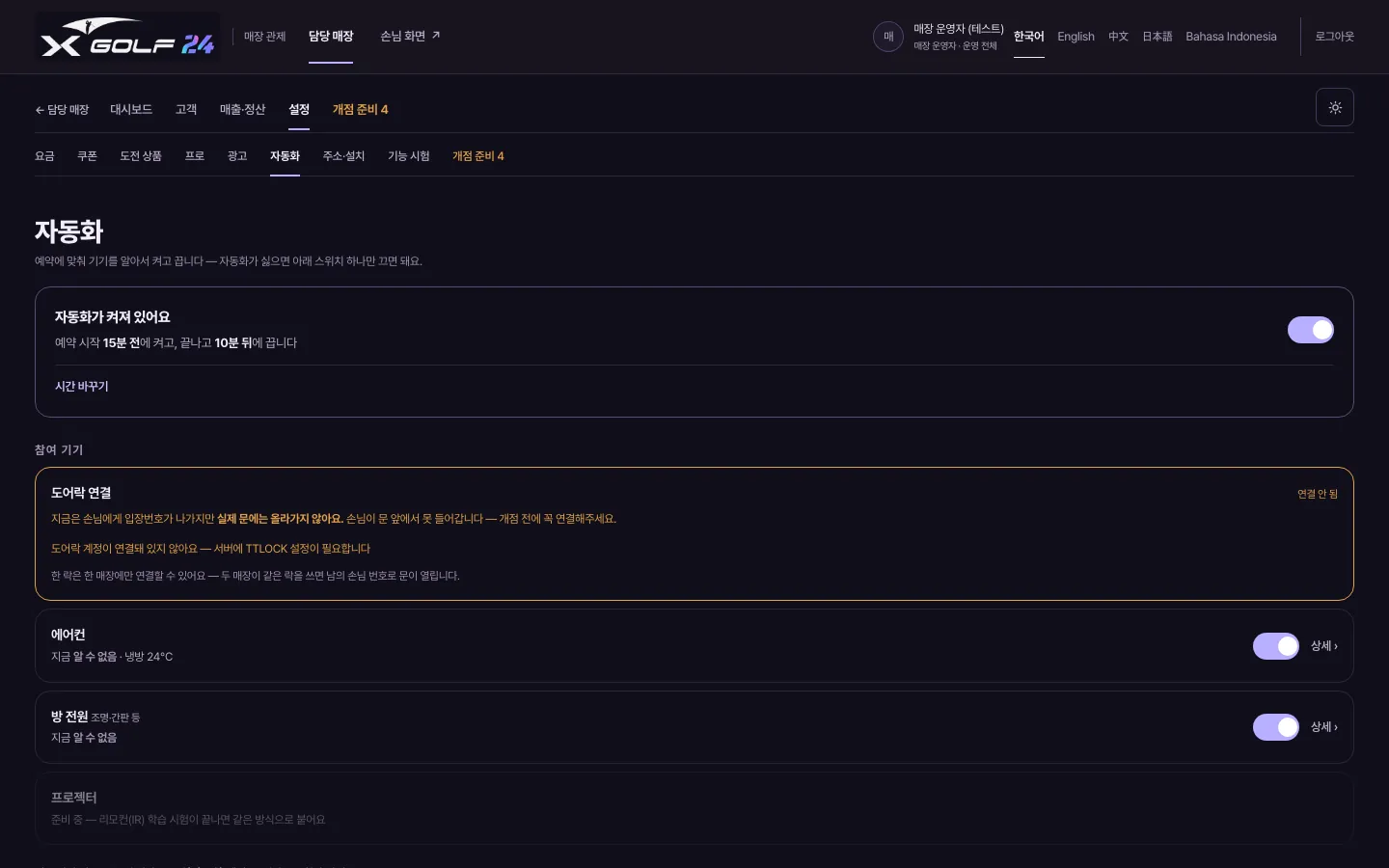Viewport: 1389px width, 868px height.
Task: Click the 도어락 연결 card title
Action: tap(81, 493)
